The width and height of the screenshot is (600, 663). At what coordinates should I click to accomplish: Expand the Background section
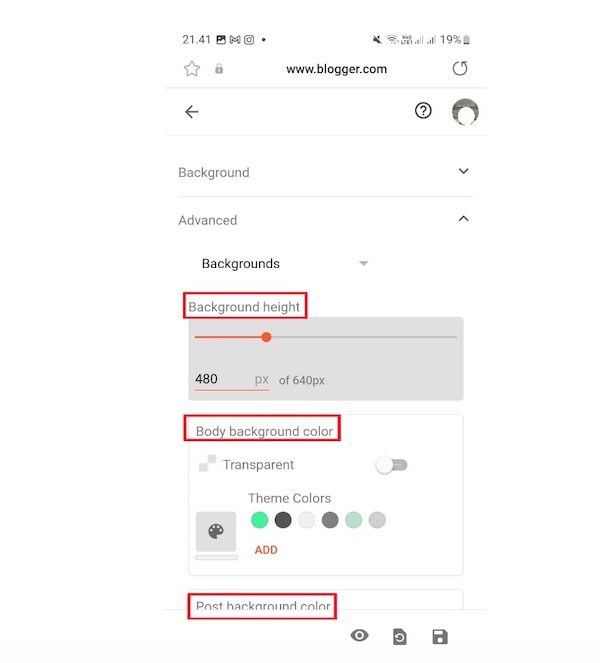pyautogui.click(x=326, y=172)
